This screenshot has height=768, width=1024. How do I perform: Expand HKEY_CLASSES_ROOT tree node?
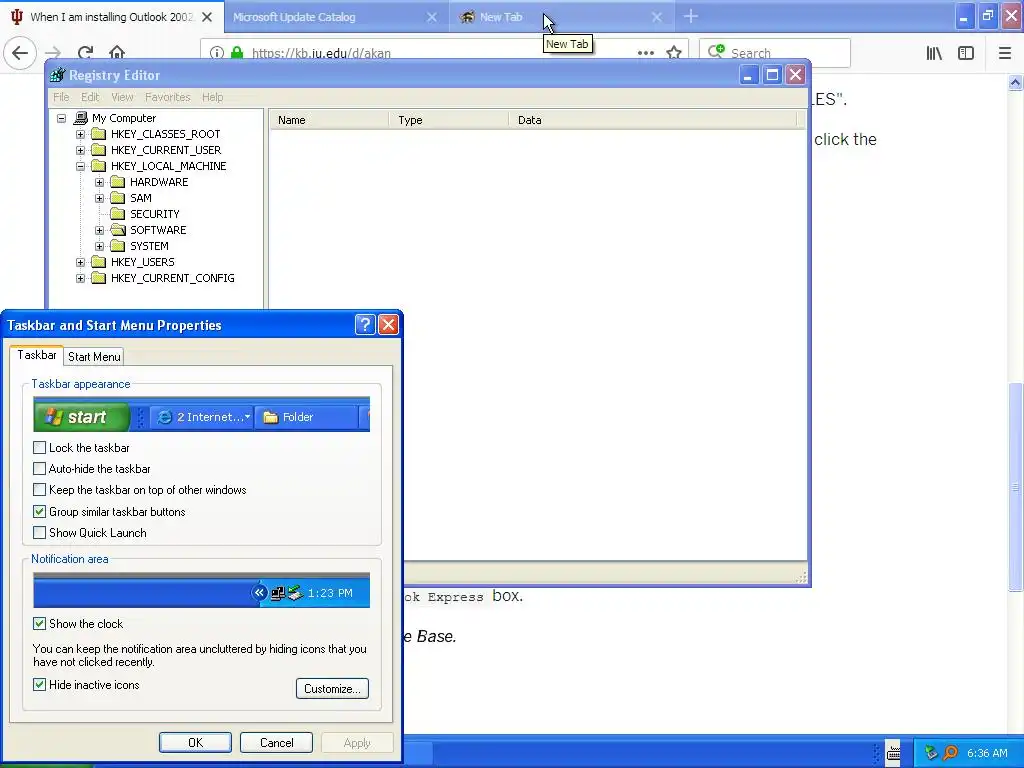click(80, 135)
